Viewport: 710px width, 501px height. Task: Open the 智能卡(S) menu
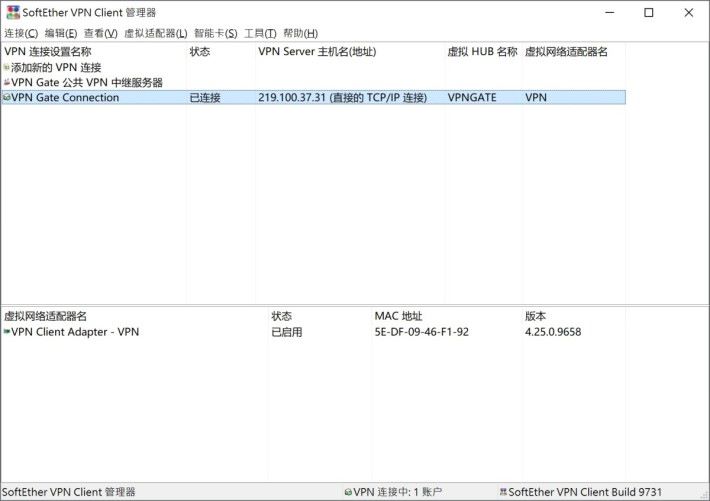tap(216, 33)
